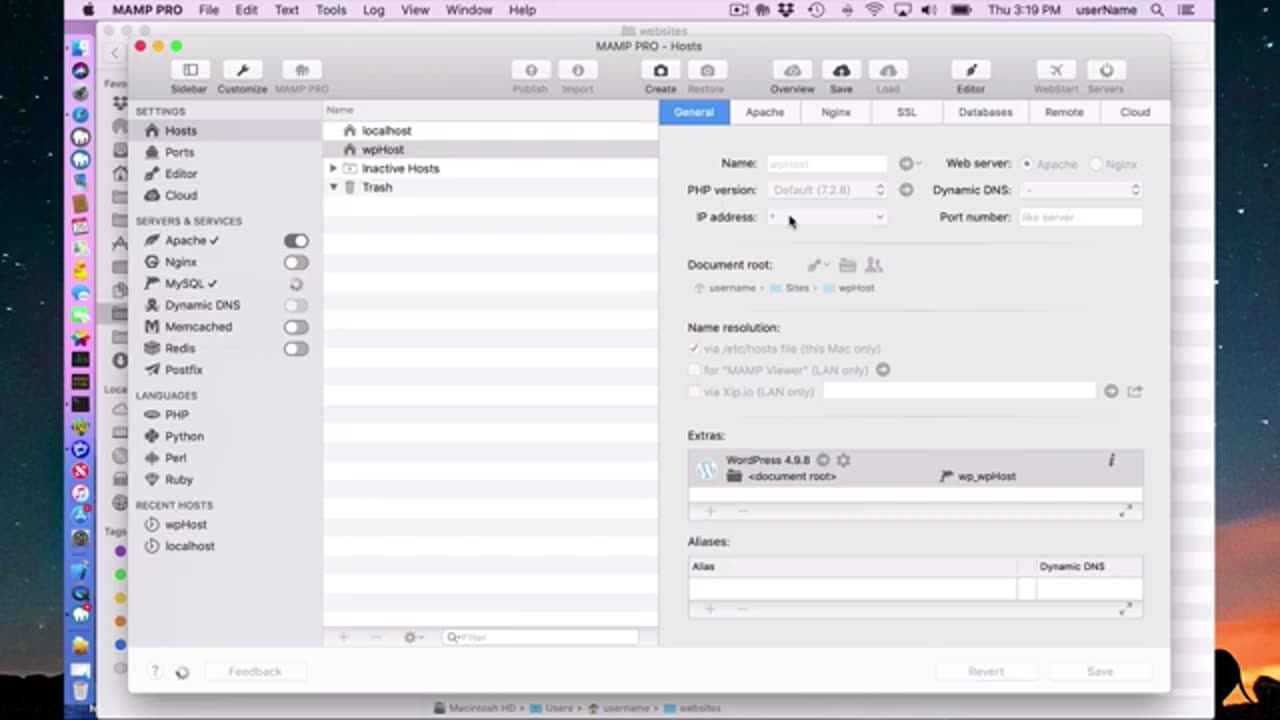Screen dimensions: 1280x720
Task: Switch to the Nginx tab
Action: pos(836,112)
